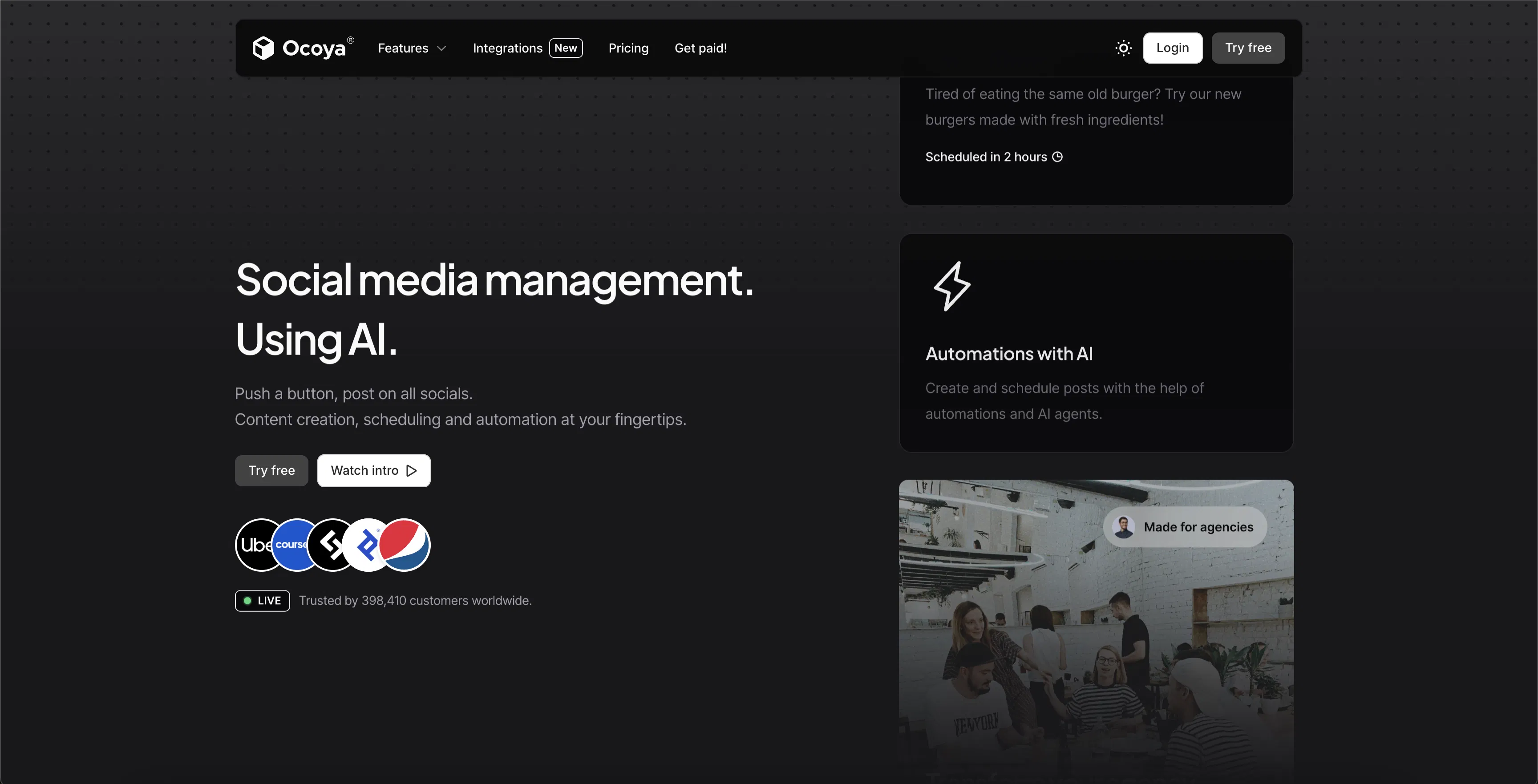Viewport: 1538px width, 784px height.
Task: Click the Ocoya cube logo icon
Action: pos(263,48)
